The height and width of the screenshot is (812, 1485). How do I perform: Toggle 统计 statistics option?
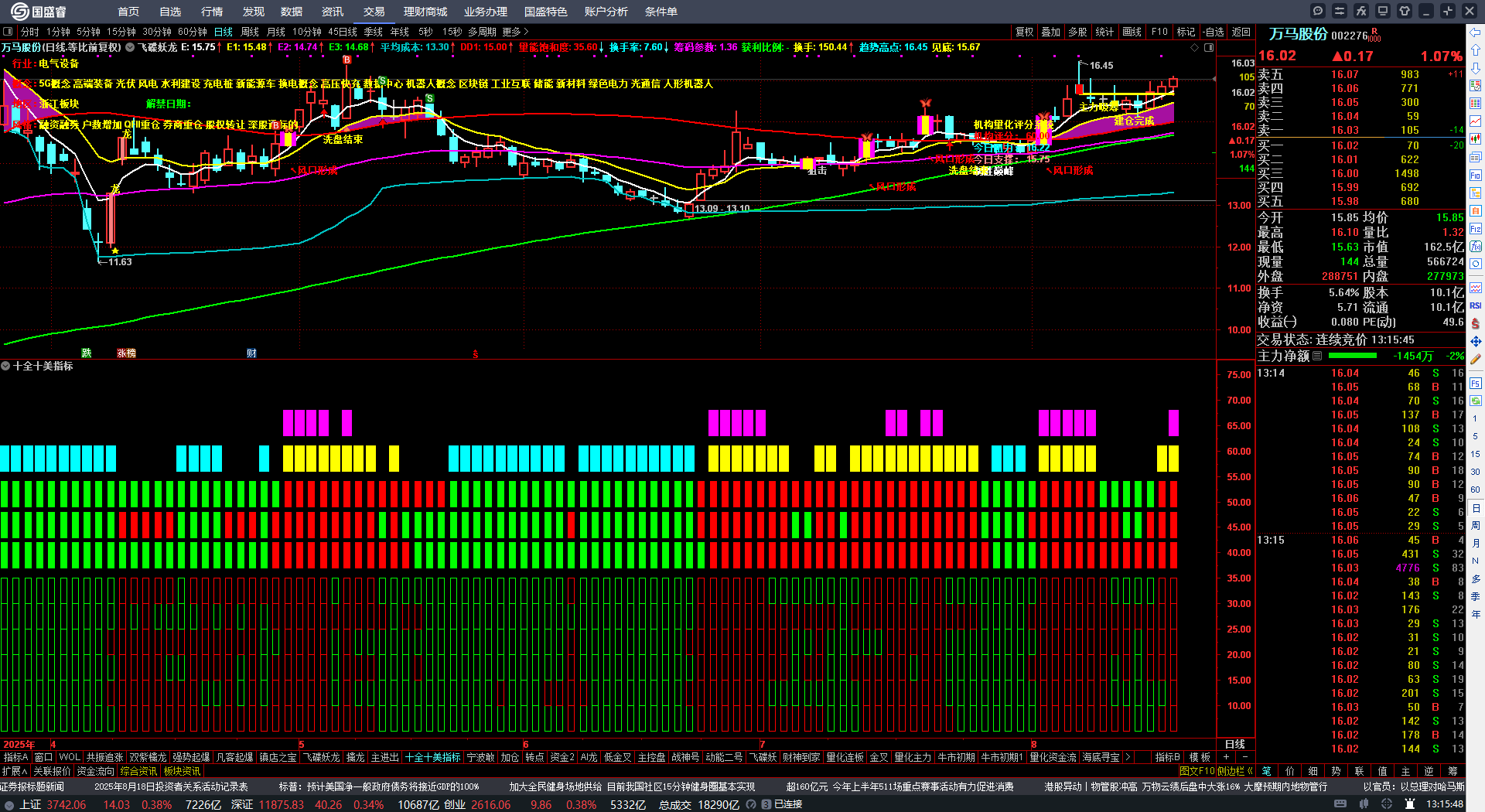coord(1104,32)
